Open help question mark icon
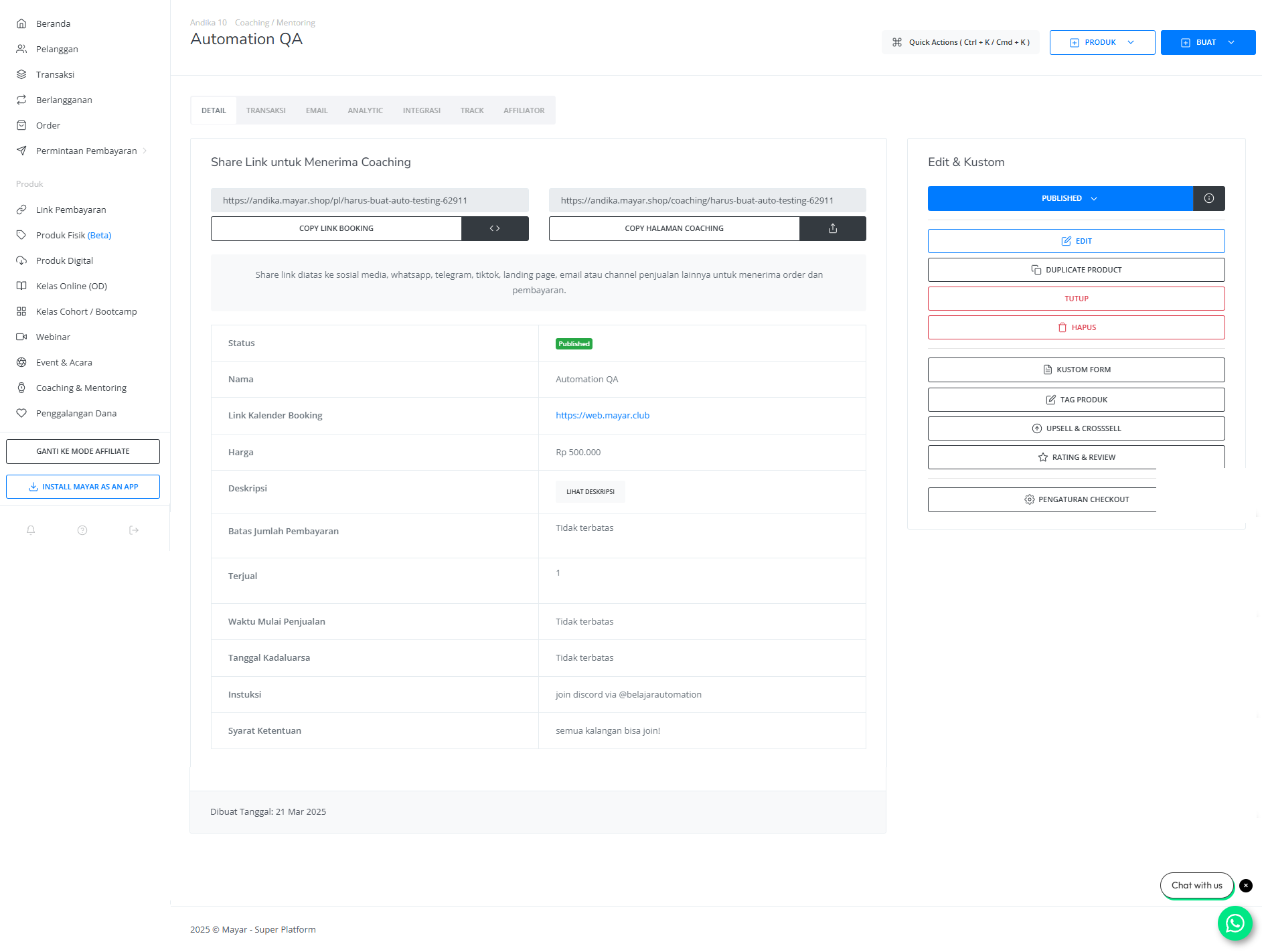This screenshot has height=952, width=1262. point(82,530)
